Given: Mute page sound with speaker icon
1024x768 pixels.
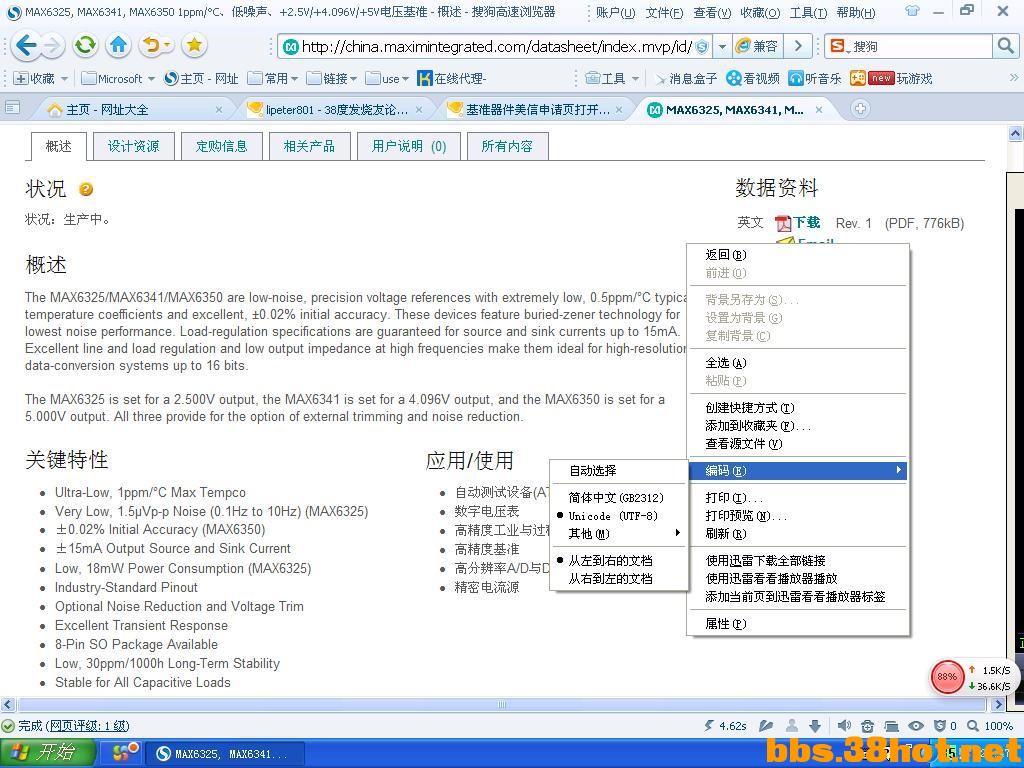Looking at the screenshot, I should (x=844, y=726).
